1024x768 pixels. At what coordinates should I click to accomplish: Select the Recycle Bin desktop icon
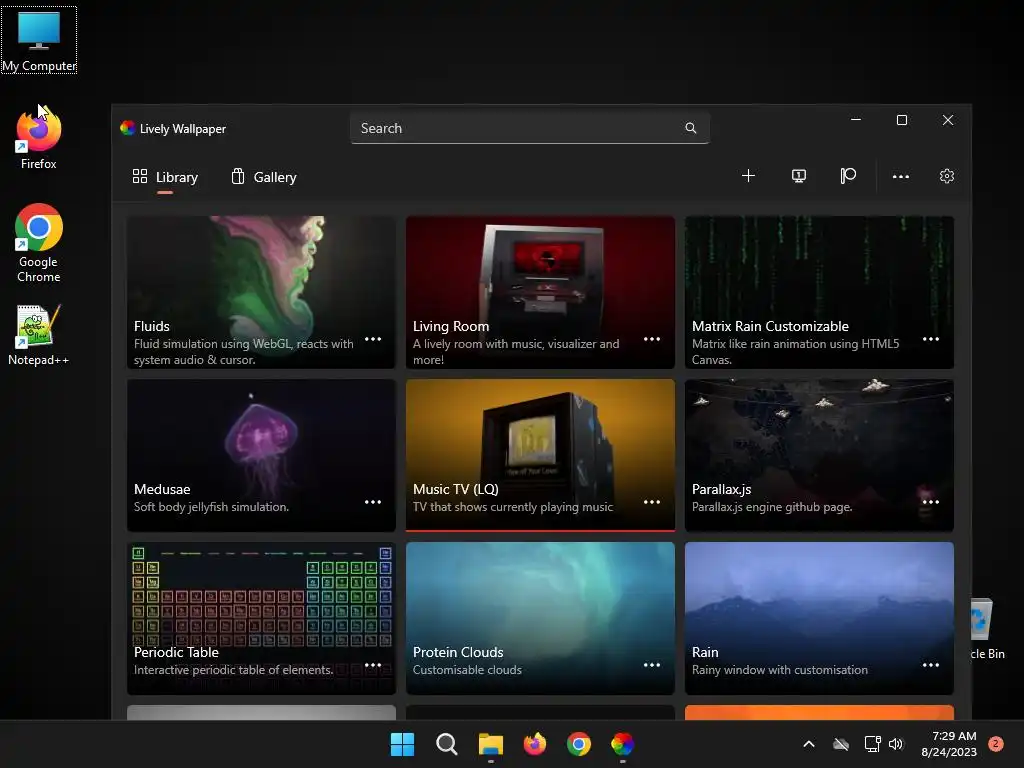click(x=987, y=628)
